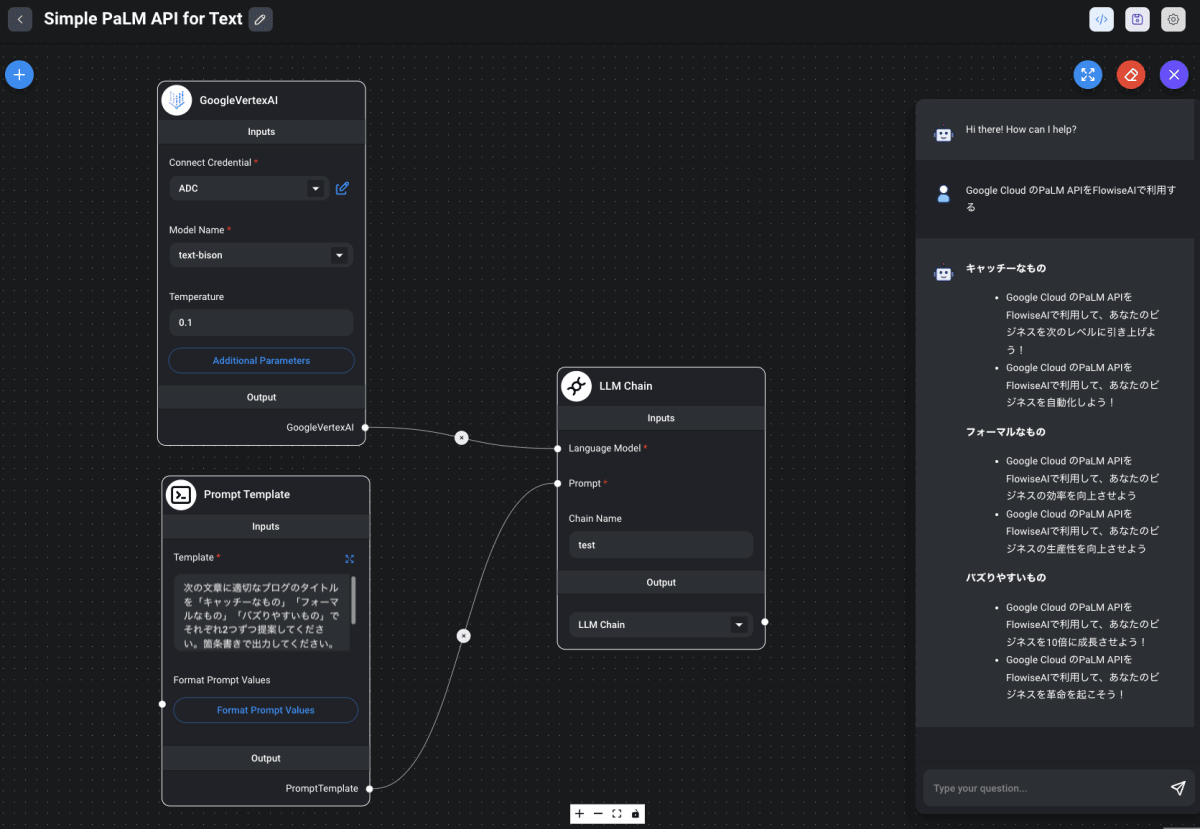Screen dimensions: 1200x829
Task: Fit the view to the canvas
Action: click(x=617, y=814)
